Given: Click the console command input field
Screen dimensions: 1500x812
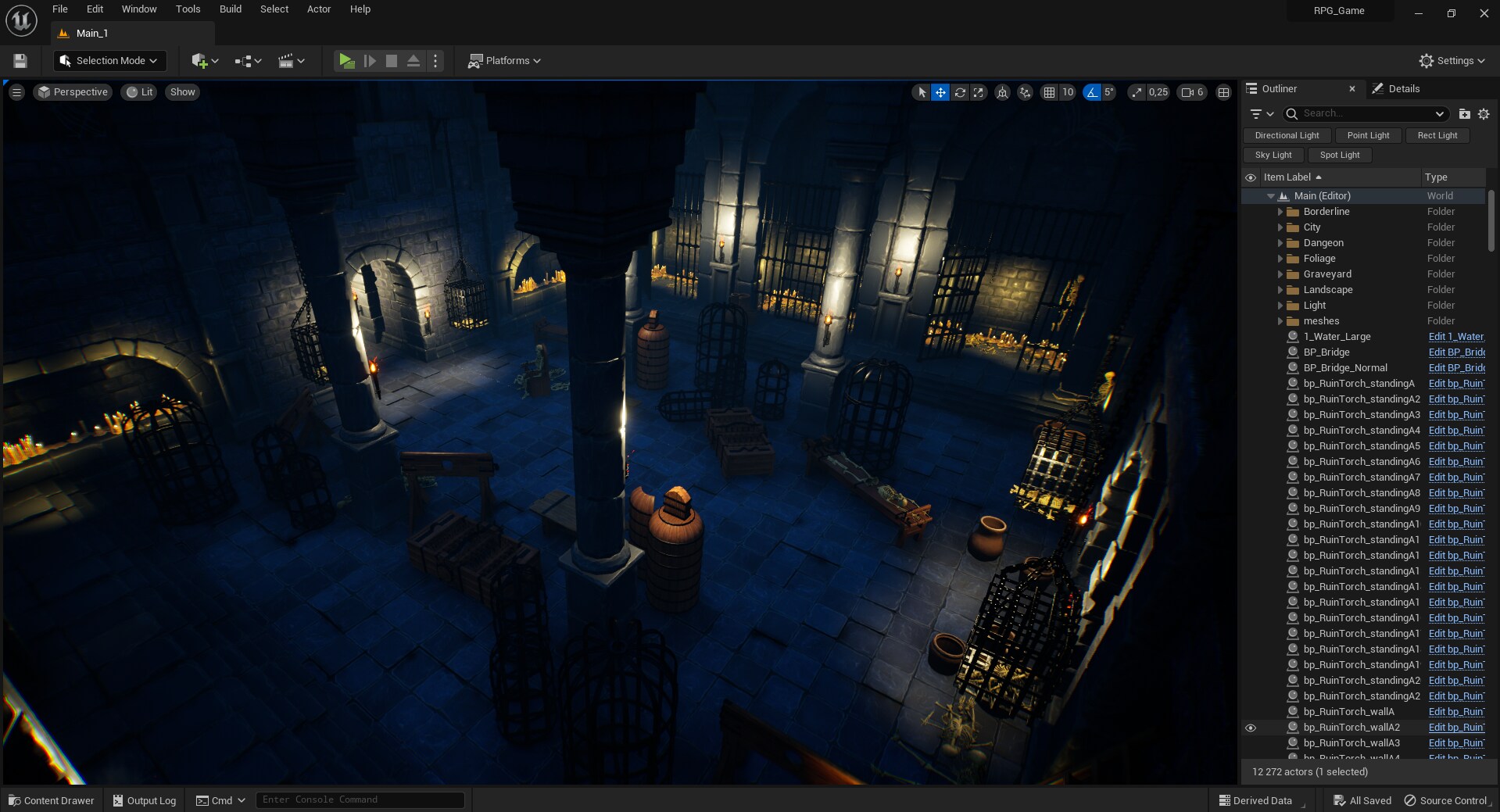Looking at the screenshot, I should (x=360, y=799).
